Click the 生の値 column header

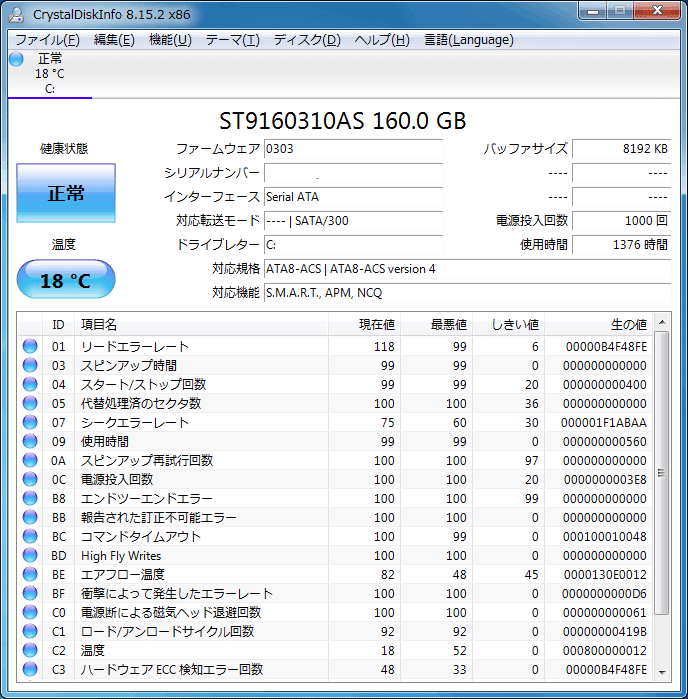coord(599,325)
